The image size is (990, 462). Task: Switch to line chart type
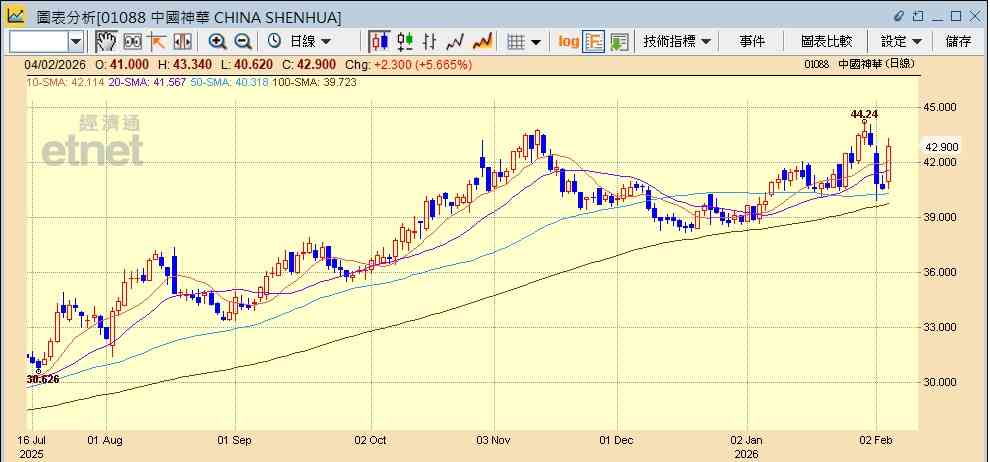pyautogui.click(x=455, y=42)
